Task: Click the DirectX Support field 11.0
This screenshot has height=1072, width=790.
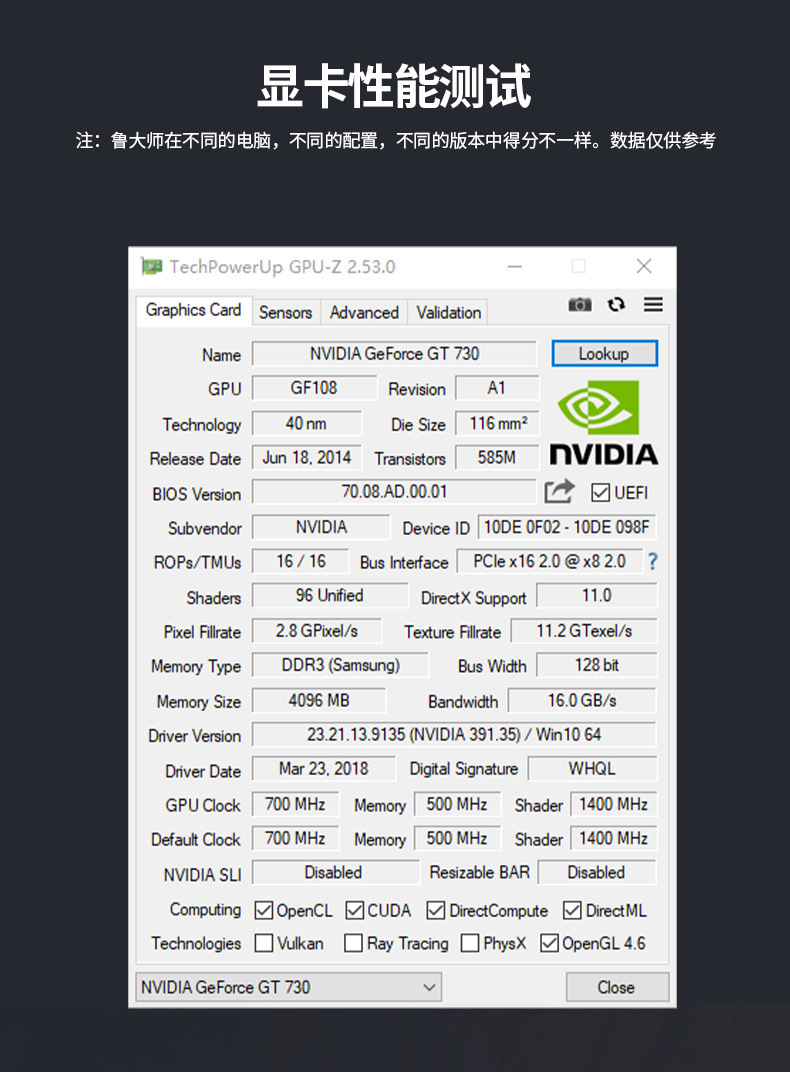Action: pos(597,595)
